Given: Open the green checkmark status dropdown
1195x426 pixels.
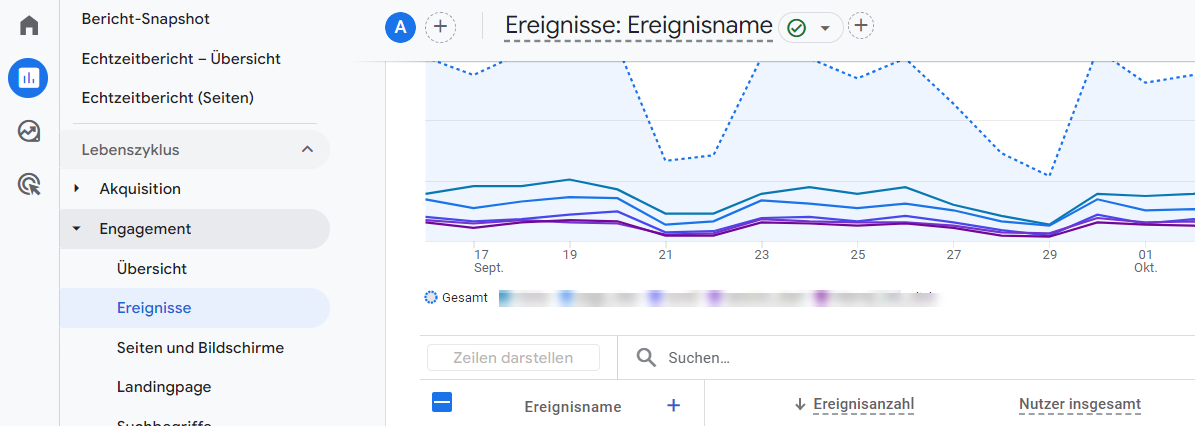Looking at the screenshot, I should (809, 28).
